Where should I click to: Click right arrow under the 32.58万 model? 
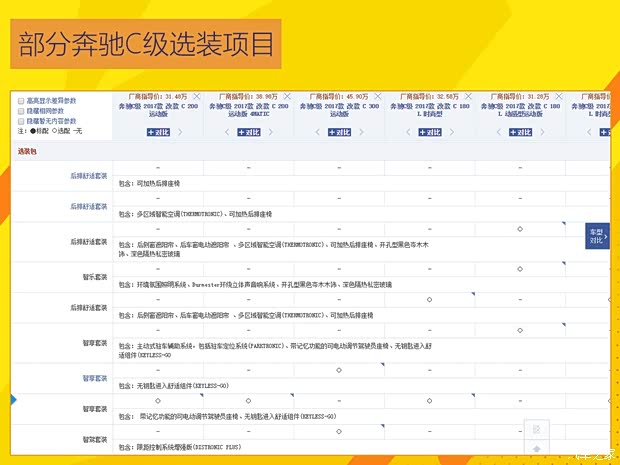(x=452, y=132)
